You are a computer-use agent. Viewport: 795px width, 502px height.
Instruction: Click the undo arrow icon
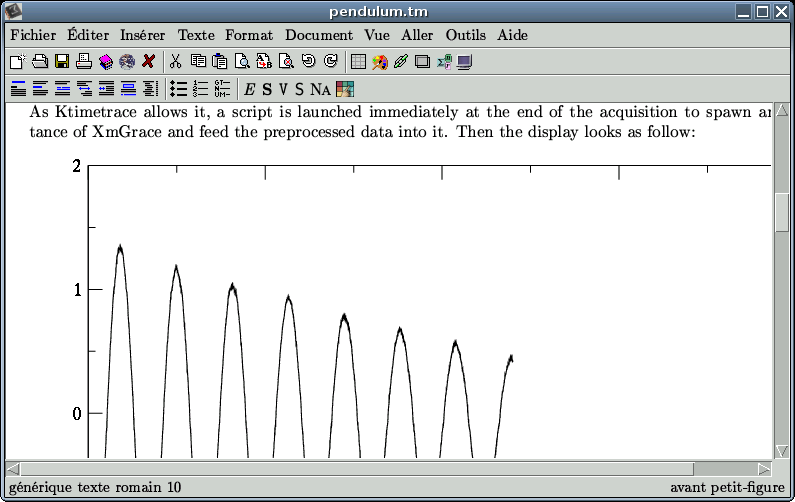point(308,62)
